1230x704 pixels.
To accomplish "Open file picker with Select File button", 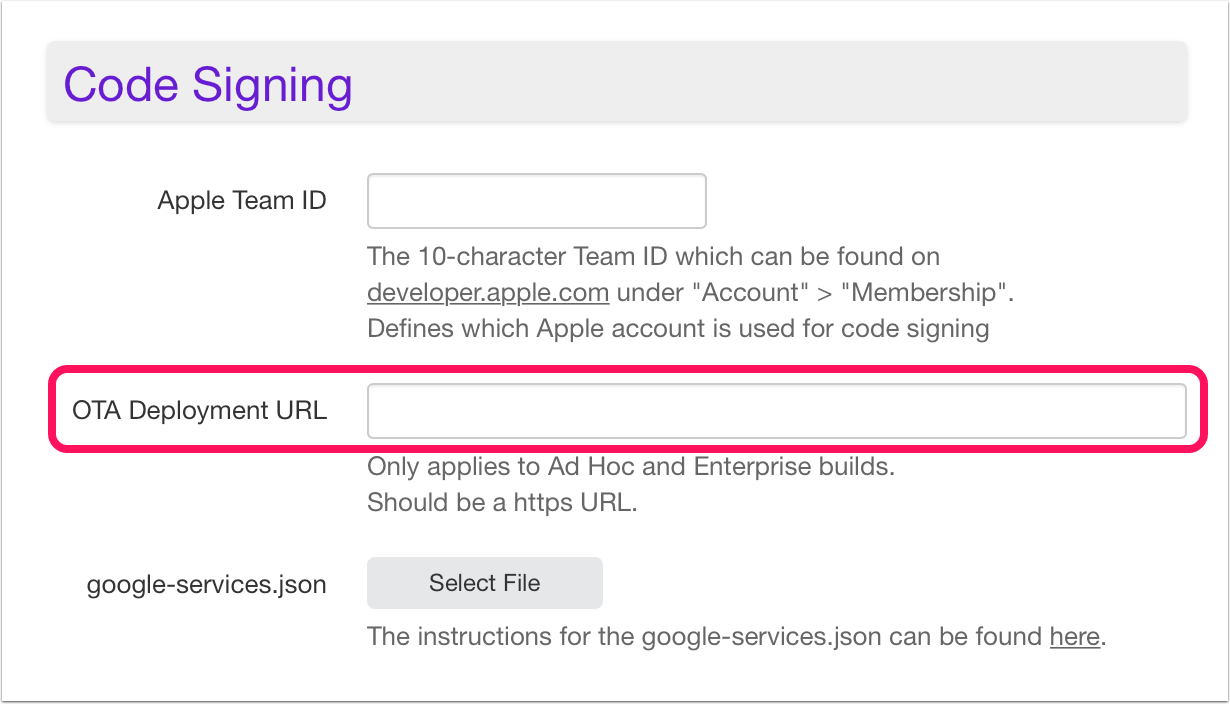I will [485, 583].
